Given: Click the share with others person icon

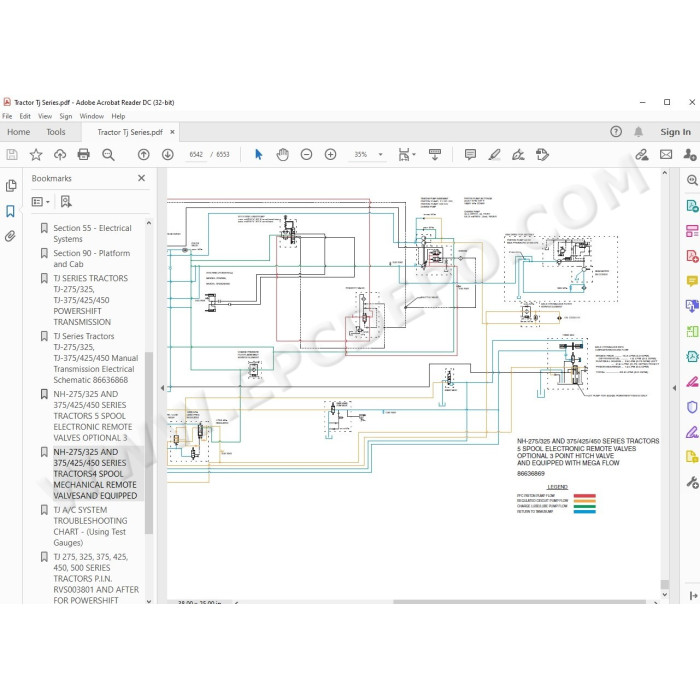Looking at the screenshot, I should coord(690,154).
